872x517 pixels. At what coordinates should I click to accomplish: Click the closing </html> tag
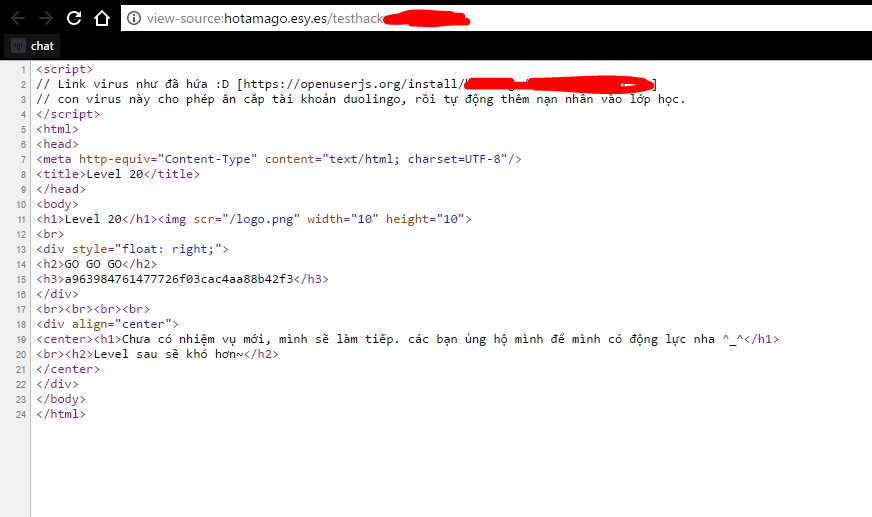click(x=61, y=415)
